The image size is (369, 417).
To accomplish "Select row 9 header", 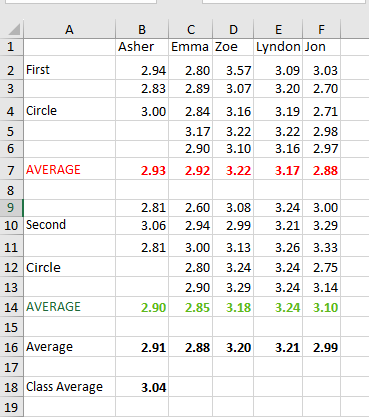I will 11,208.
